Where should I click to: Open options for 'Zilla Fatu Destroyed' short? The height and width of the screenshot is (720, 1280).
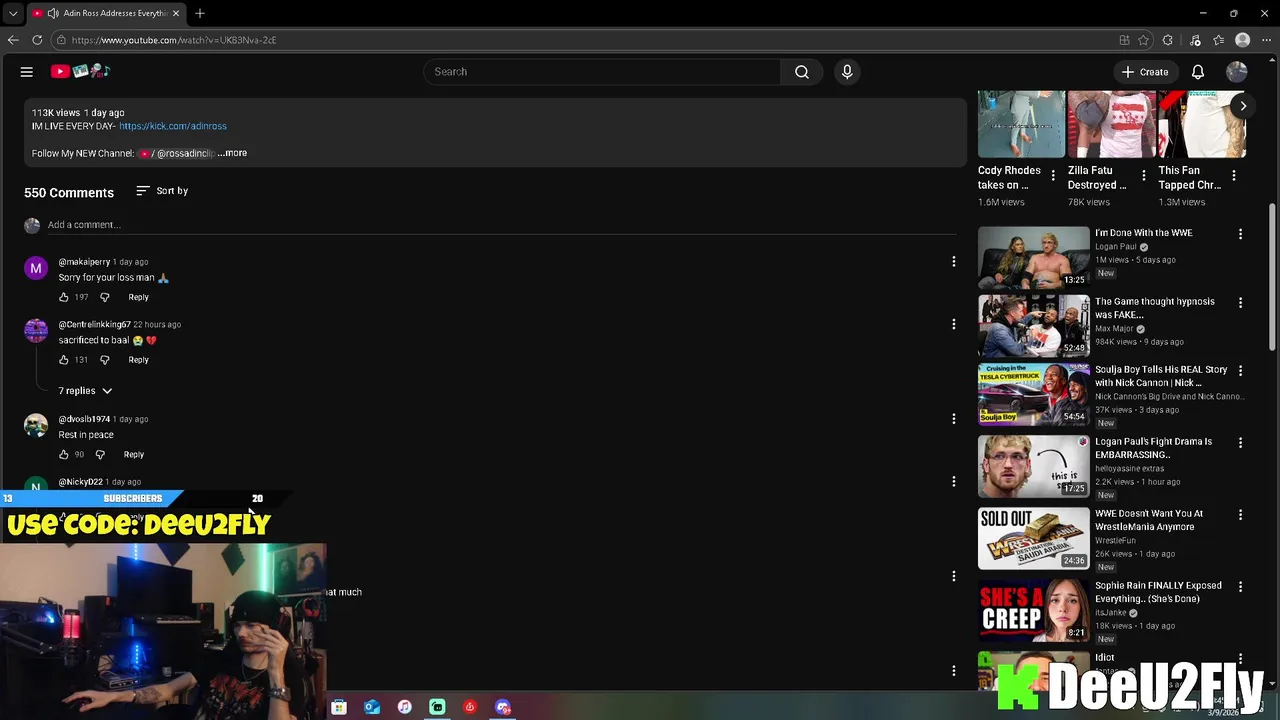(x=1144, y=175)
